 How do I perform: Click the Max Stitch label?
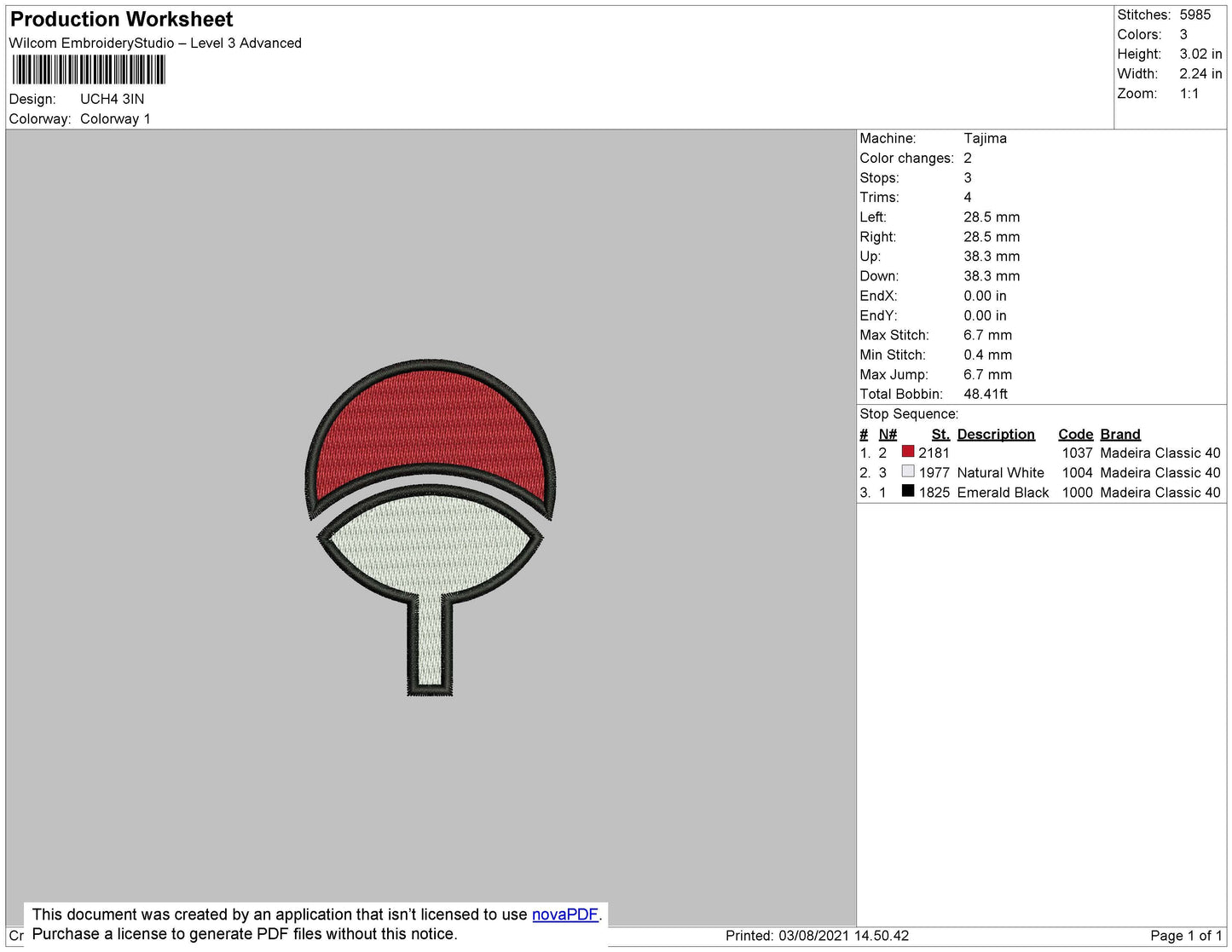[x=894, y=335]
